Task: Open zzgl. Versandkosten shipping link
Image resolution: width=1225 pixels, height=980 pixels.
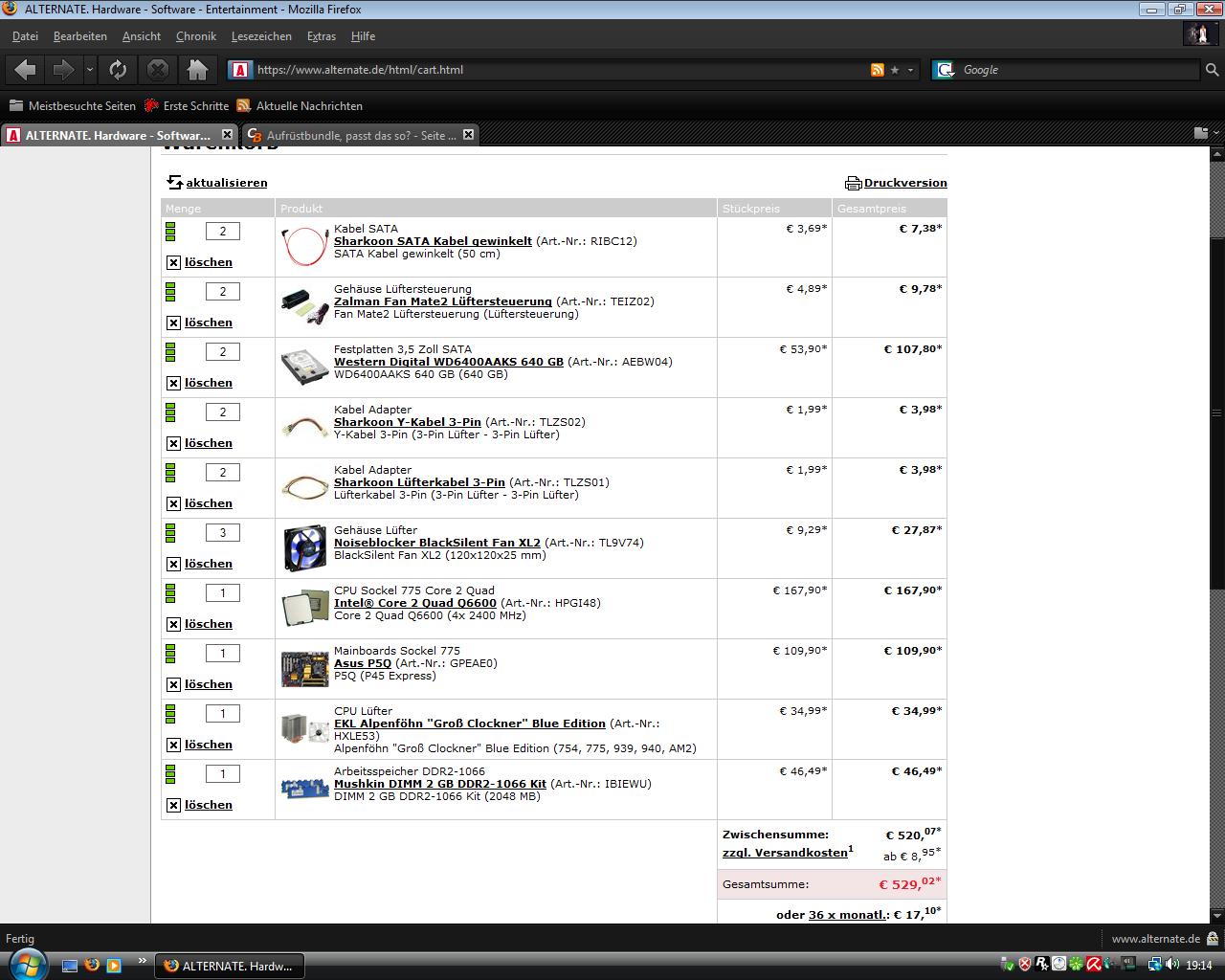Action: pyautogui.click(x=785, y=853)
